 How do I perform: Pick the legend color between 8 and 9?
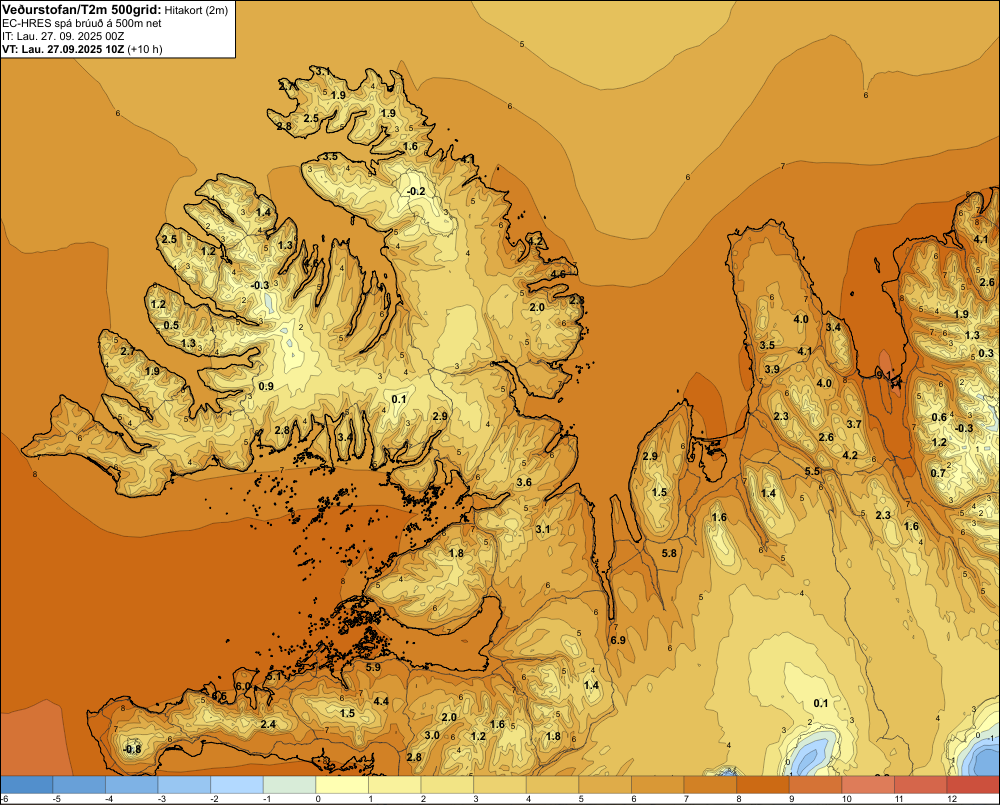(x=763, y=785)
